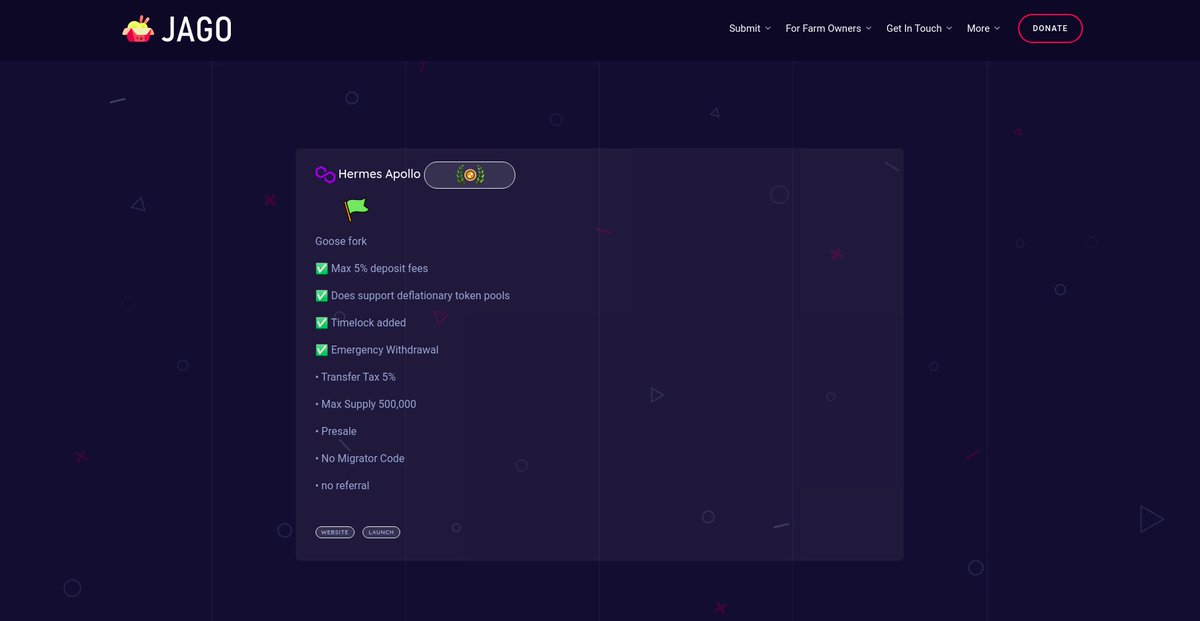This screenshot has width=1200, height=621.
Task: Click the 'Transfer Tax 5%' line
Action: click(355, 377)
